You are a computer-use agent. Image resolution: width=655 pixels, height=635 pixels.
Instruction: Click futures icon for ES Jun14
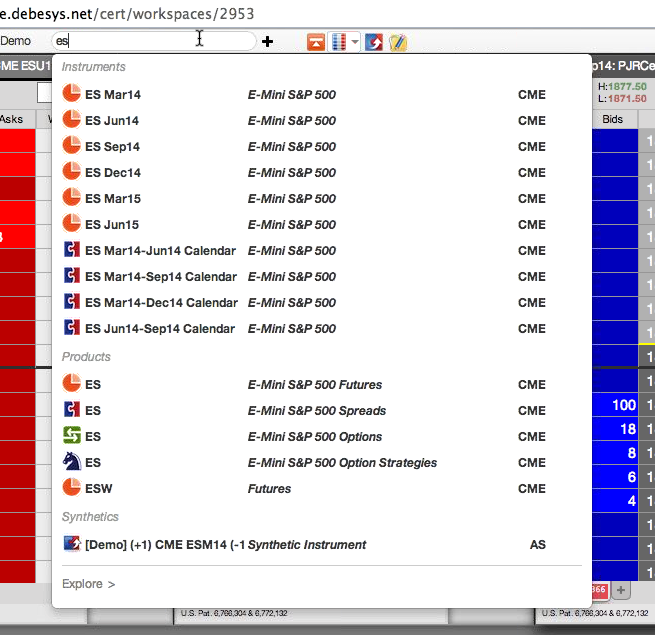[x=71, y=119]
